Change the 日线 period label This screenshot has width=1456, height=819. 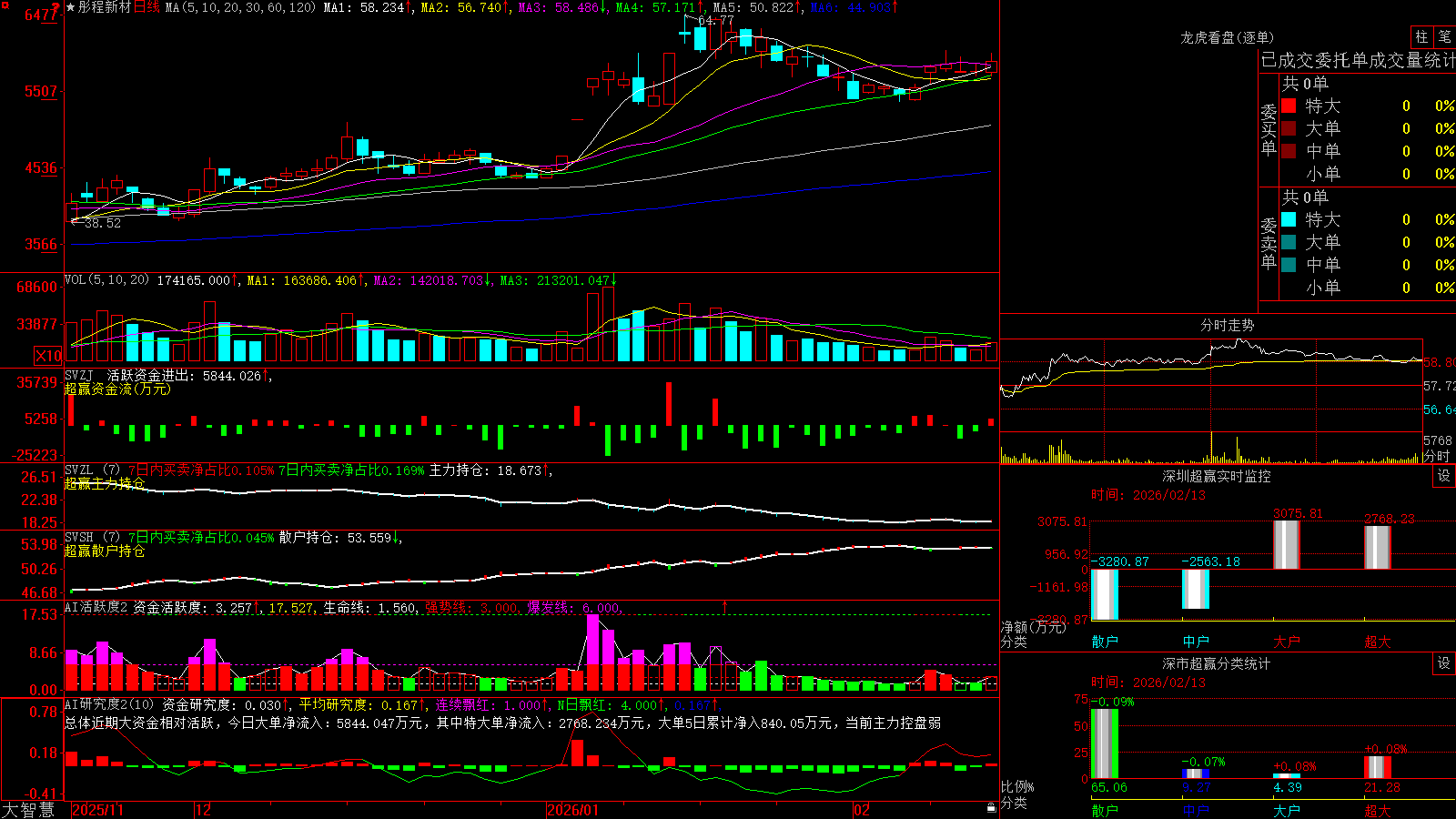tap(147, 7)
